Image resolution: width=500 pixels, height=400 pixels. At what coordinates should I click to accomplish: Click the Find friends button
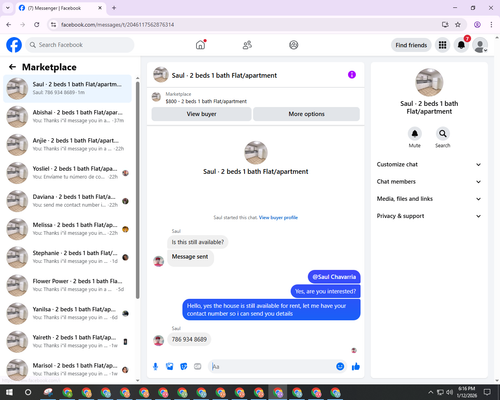[411, 45]
